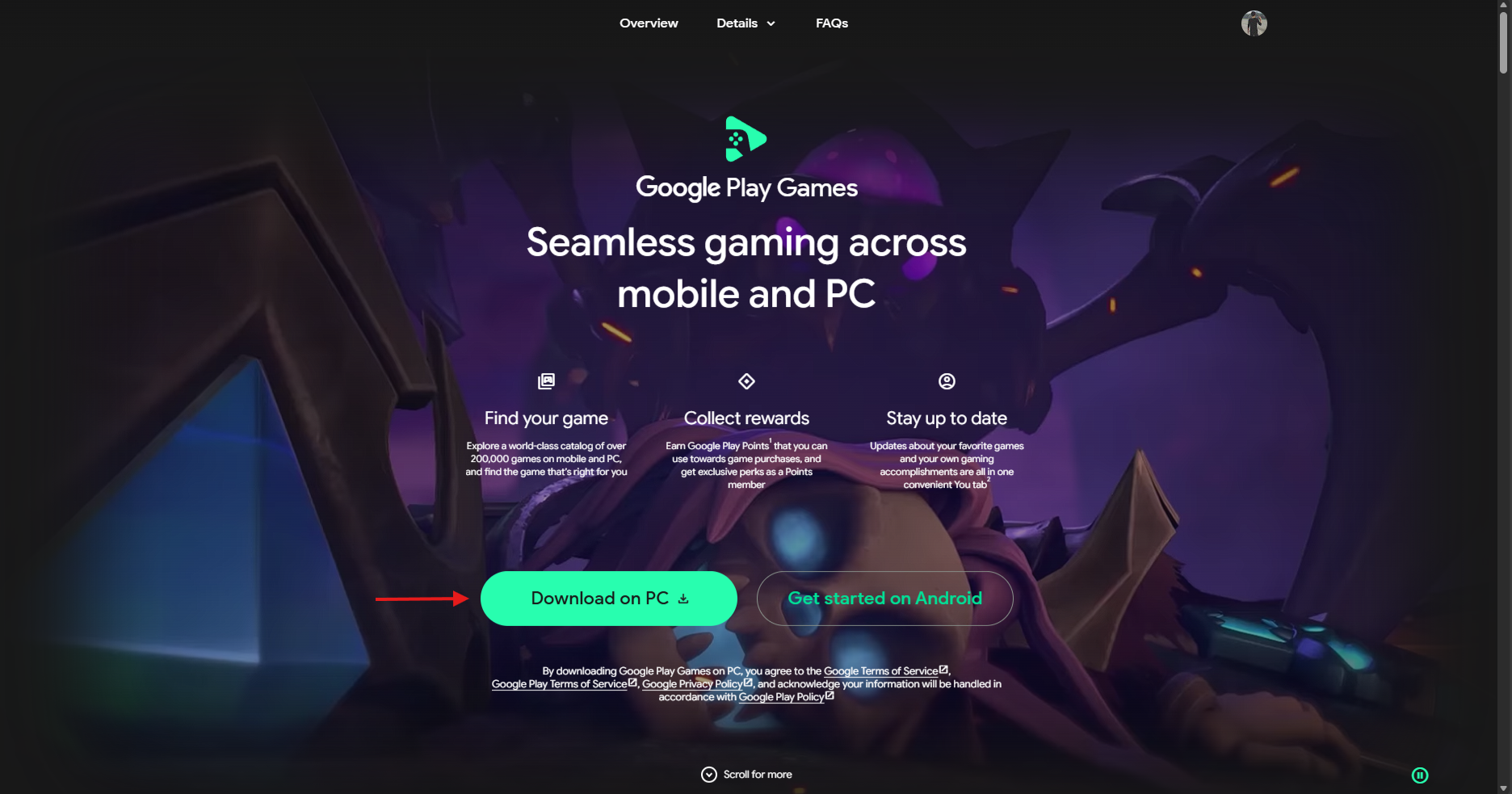
Task: Click the Find your game library icon
Action: 546,380
